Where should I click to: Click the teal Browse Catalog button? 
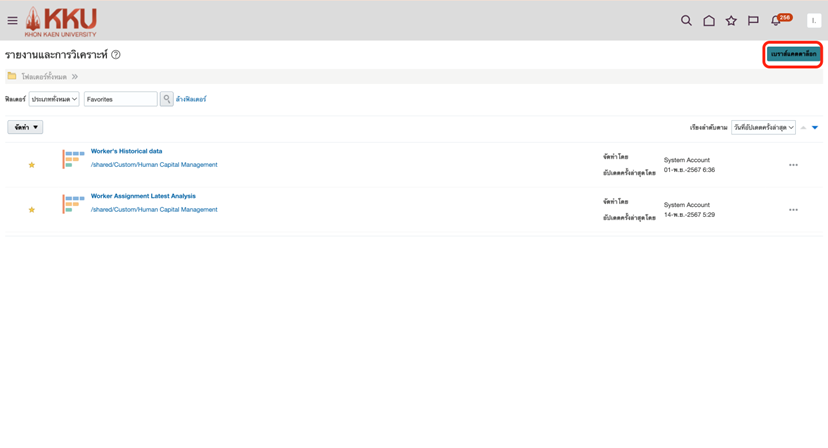coord(793,54)
